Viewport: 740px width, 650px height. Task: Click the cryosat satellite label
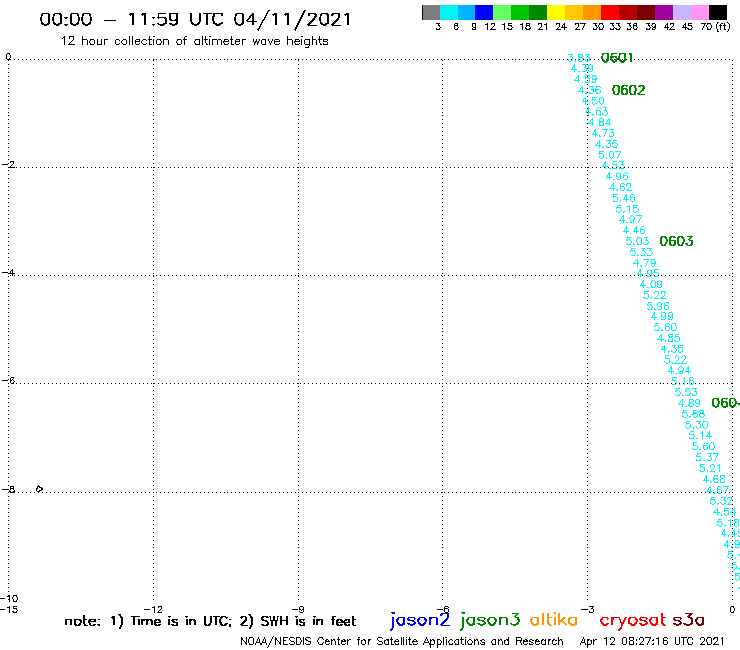(x=632, y=621)
